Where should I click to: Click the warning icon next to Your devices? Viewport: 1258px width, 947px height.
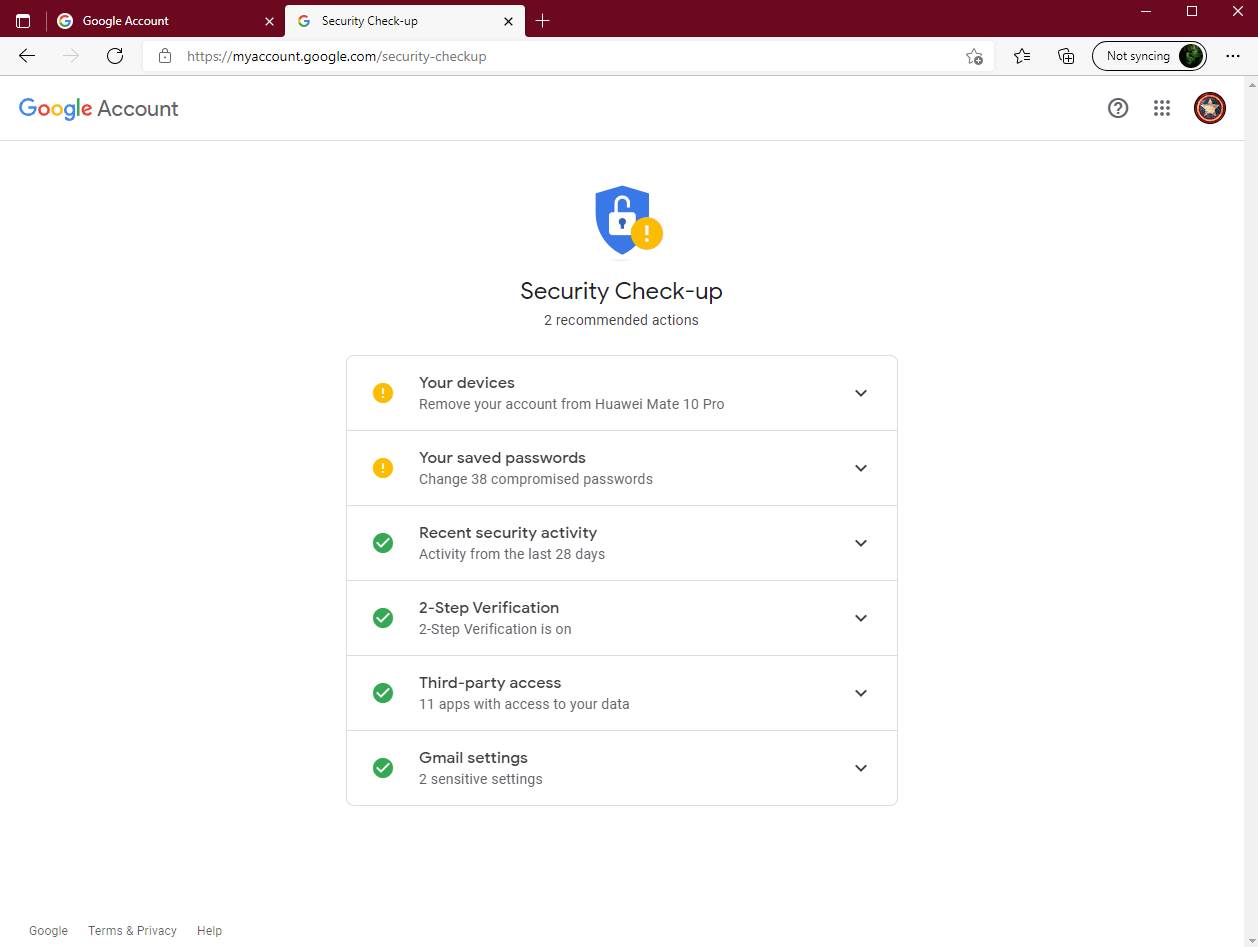382,392
